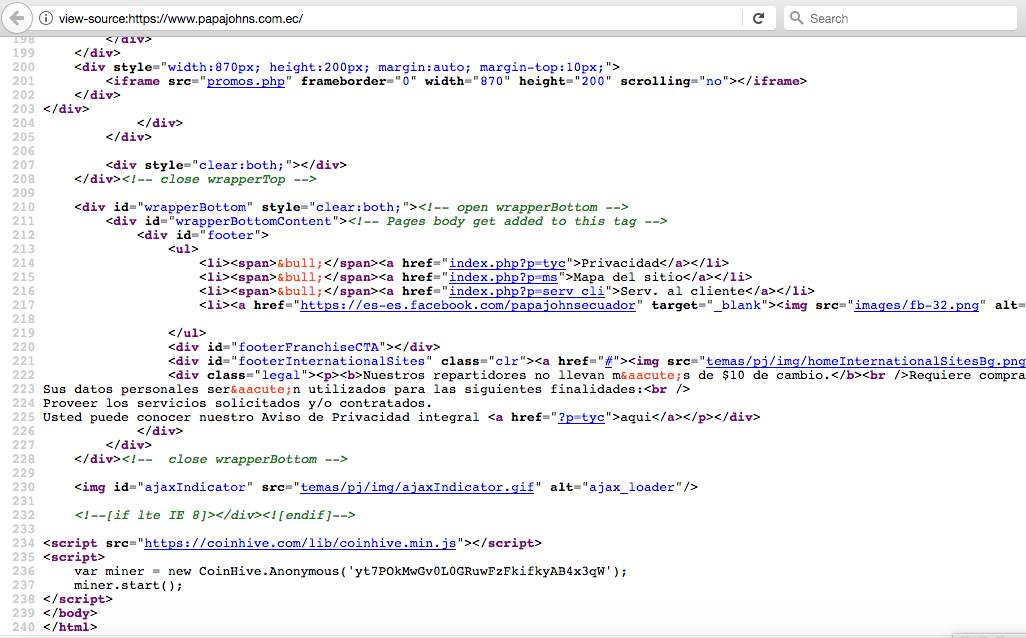
Task: Click the 'close wrapperBottom' comment
Action: point(235,459)
